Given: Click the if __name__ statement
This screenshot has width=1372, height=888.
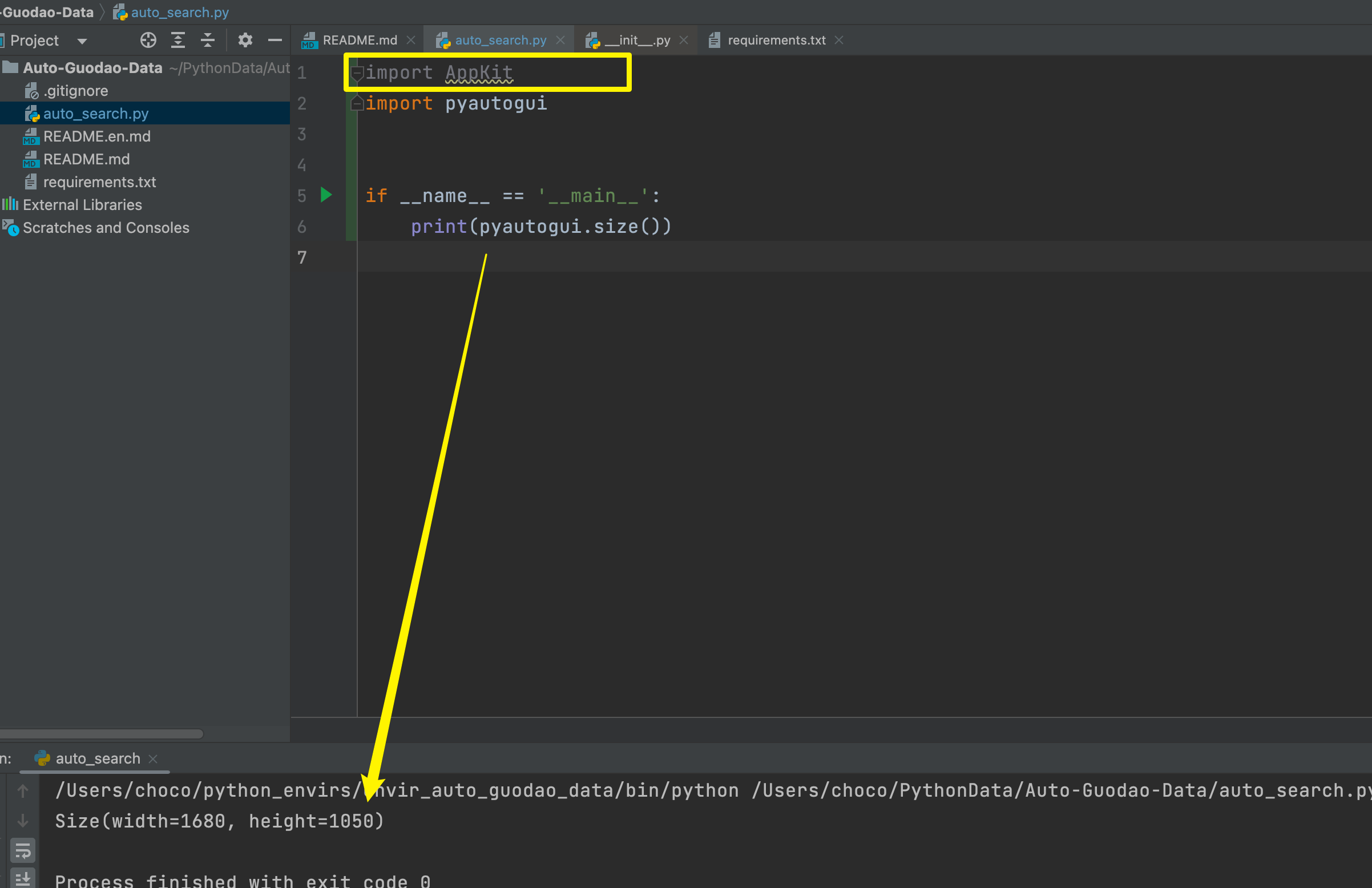Looking at the screenshot, I should (x=513, y=196).
